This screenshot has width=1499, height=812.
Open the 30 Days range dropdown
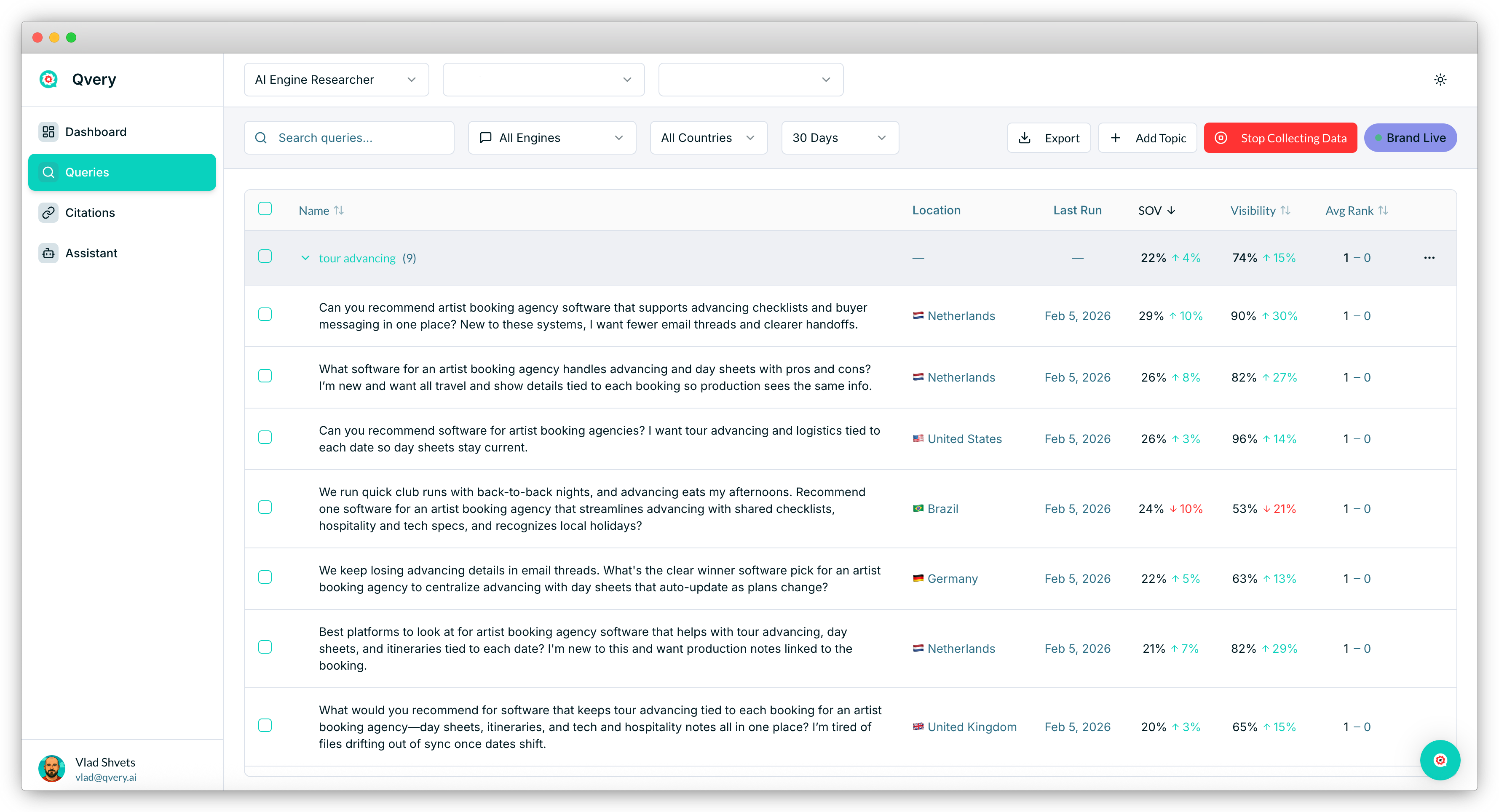coord(839,138)
